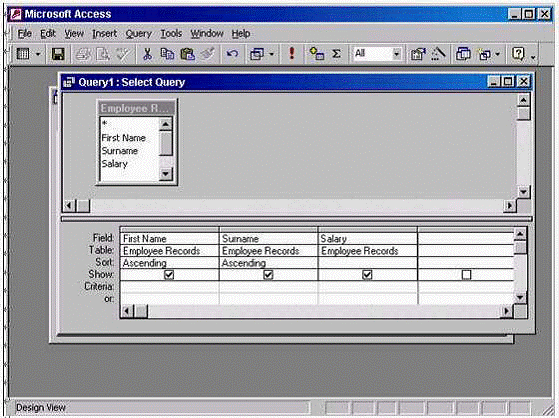Click the Print toolbar icon
Screen dimensions: 559x418
[83, 54]
